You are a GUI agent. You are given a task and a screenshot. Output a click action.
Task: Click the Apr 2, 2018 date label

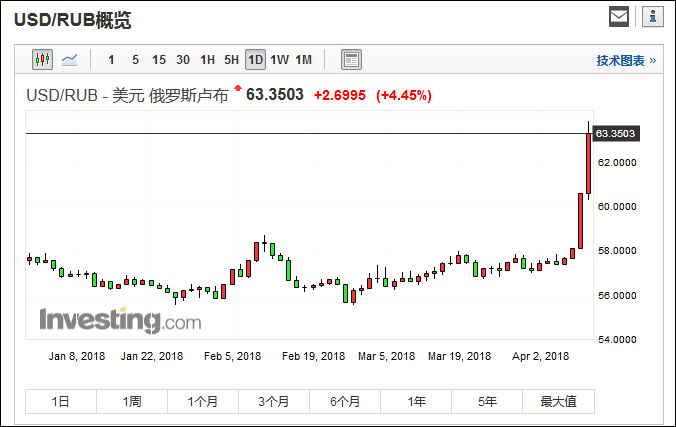tap(540, 356)
